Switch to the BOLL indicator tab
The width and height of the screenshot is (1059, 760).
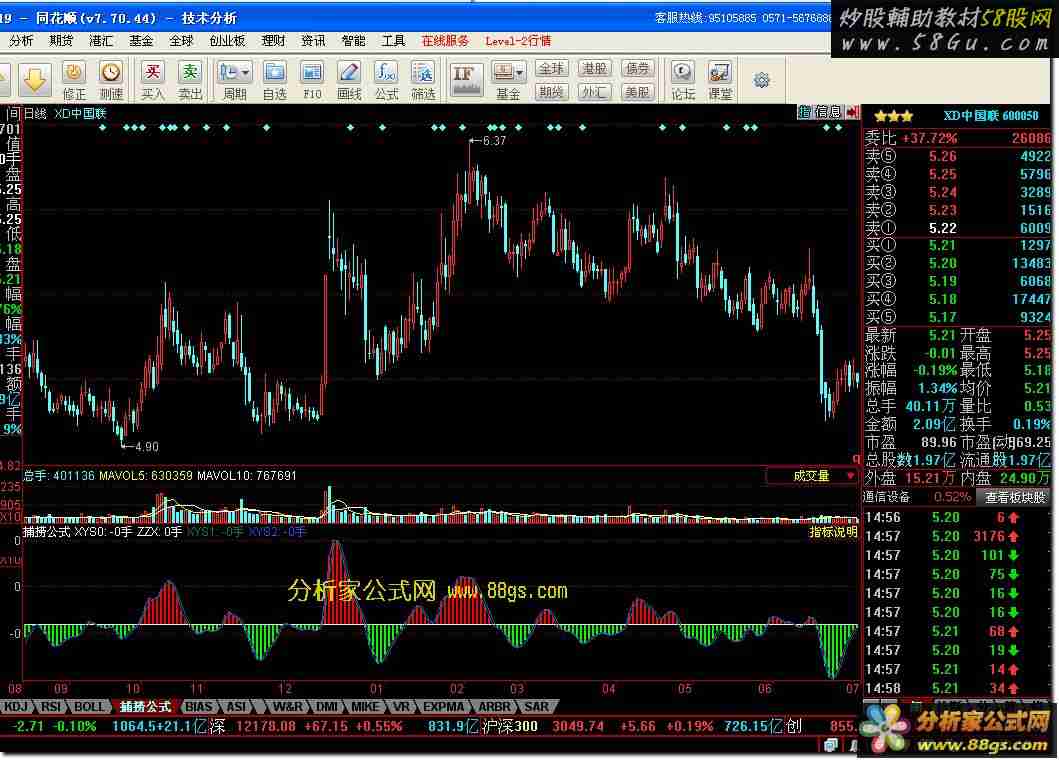pos(88,707)
